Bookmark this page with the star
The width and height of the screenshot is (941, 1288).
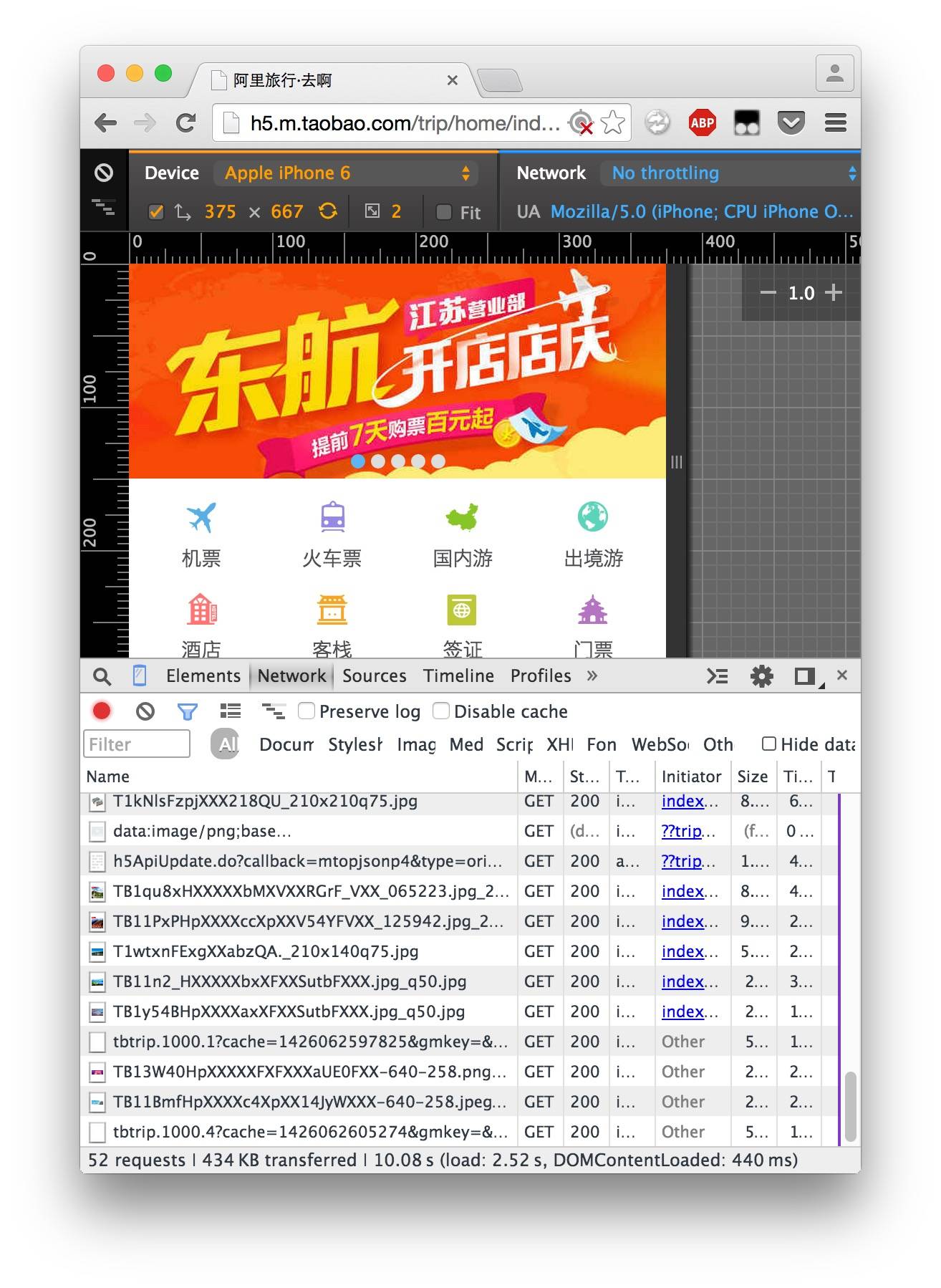point(613,123)
